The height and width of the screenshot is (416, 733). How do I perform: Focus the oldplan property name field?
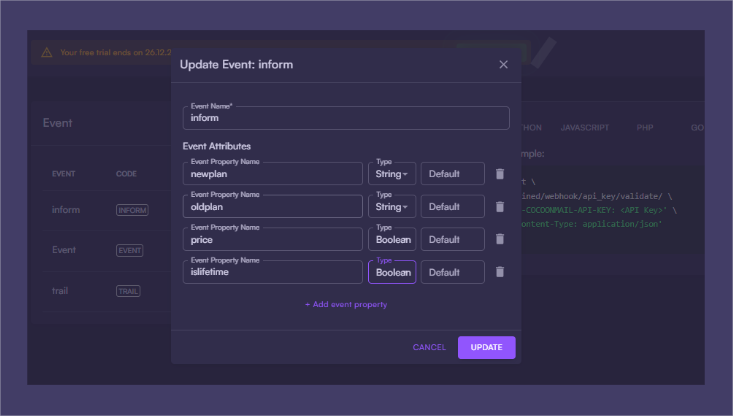(273, 207)
